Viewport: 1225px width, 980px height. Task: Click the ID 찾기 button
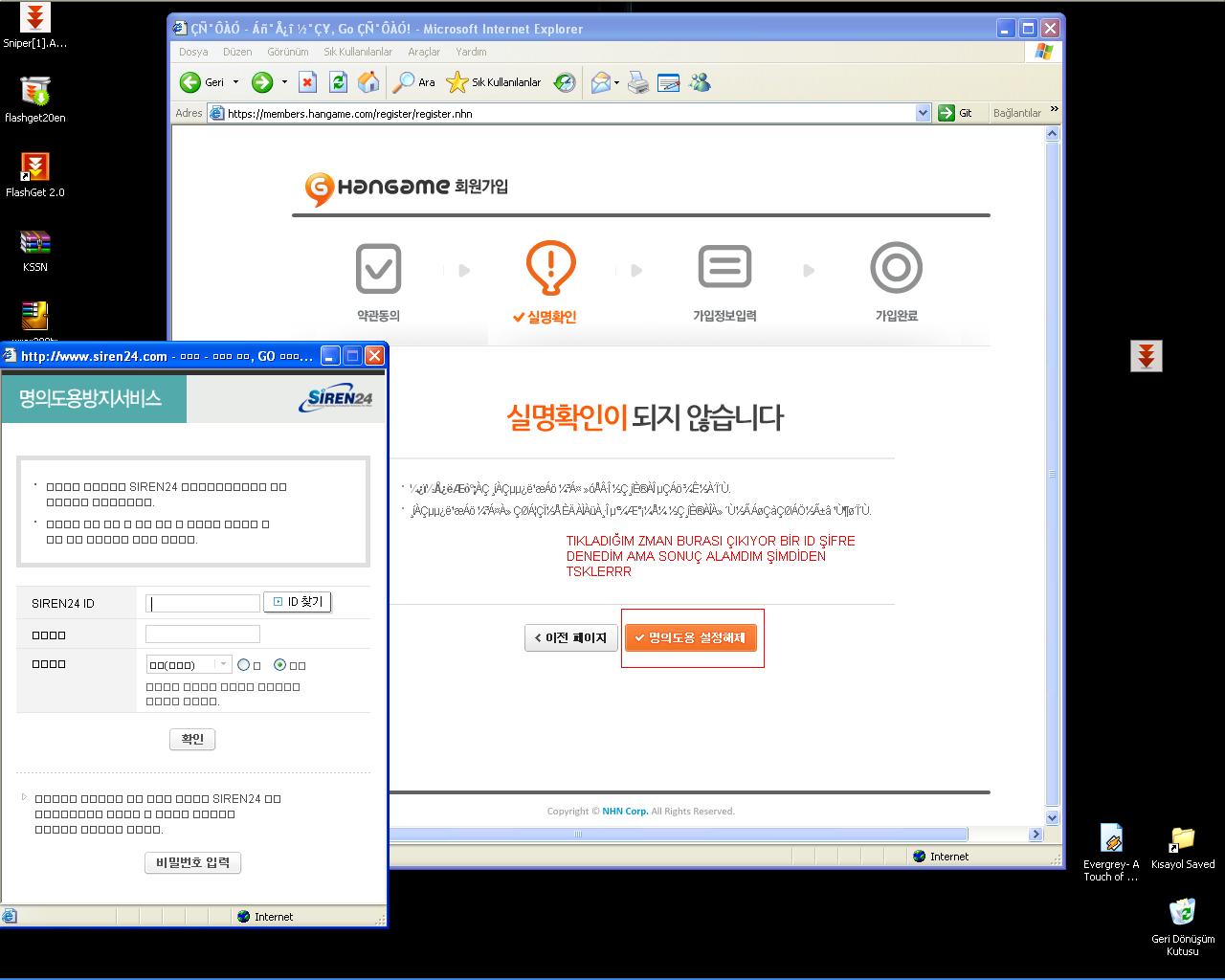(298, 602)
